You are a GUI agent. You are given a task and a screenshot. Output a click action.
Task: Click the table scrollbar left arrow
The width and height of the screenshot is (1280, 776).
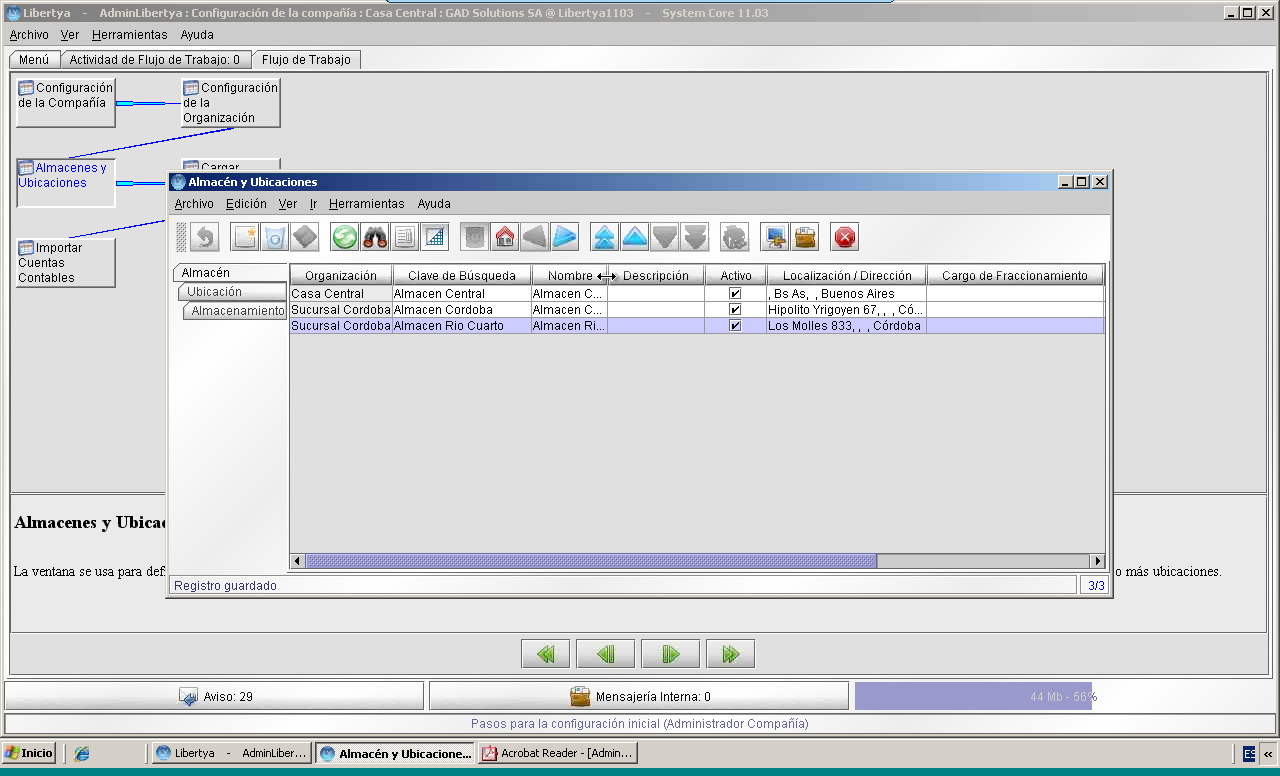[x=297, y=562]
